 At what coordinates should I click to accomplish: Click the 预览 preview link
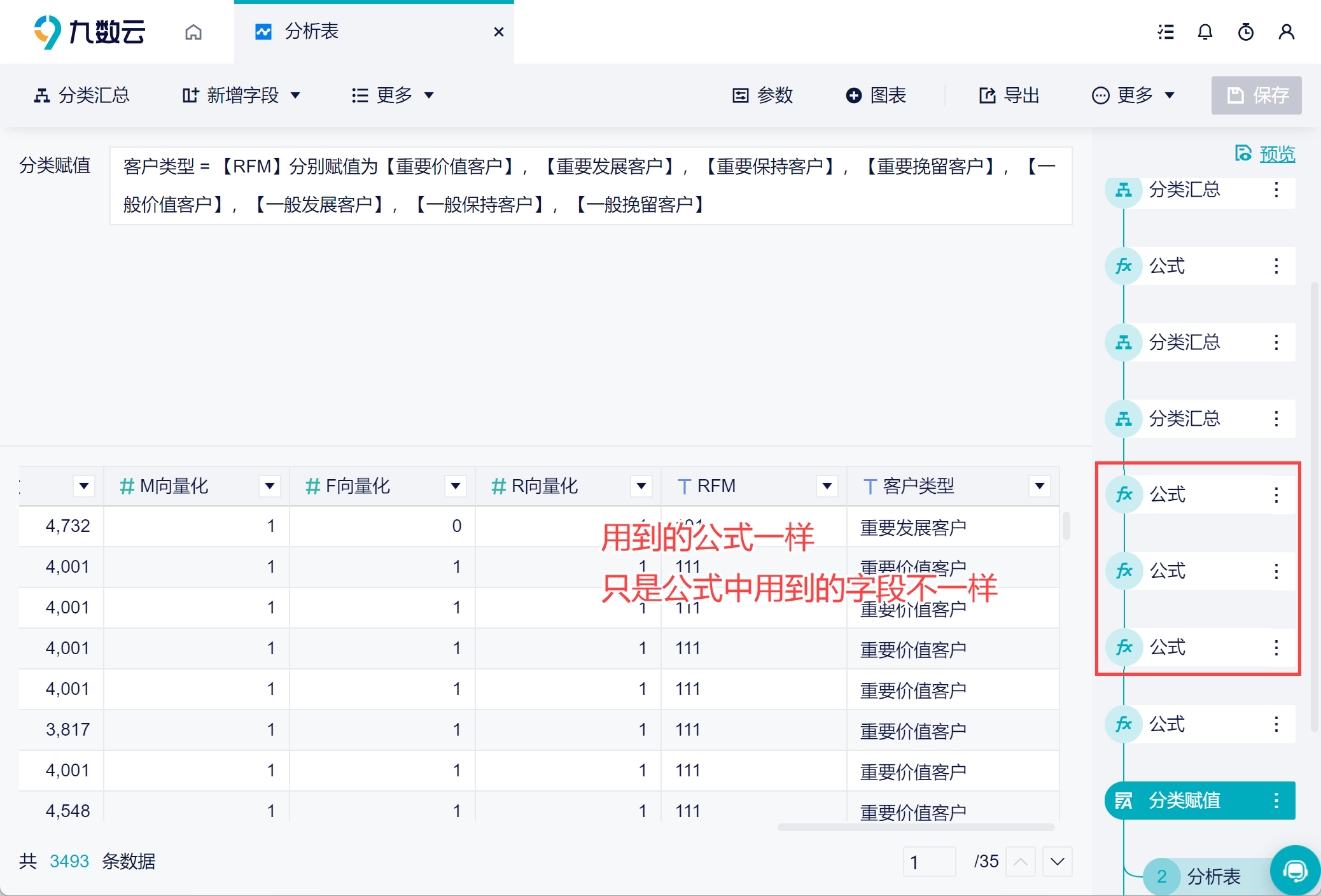coord(1276,154)
